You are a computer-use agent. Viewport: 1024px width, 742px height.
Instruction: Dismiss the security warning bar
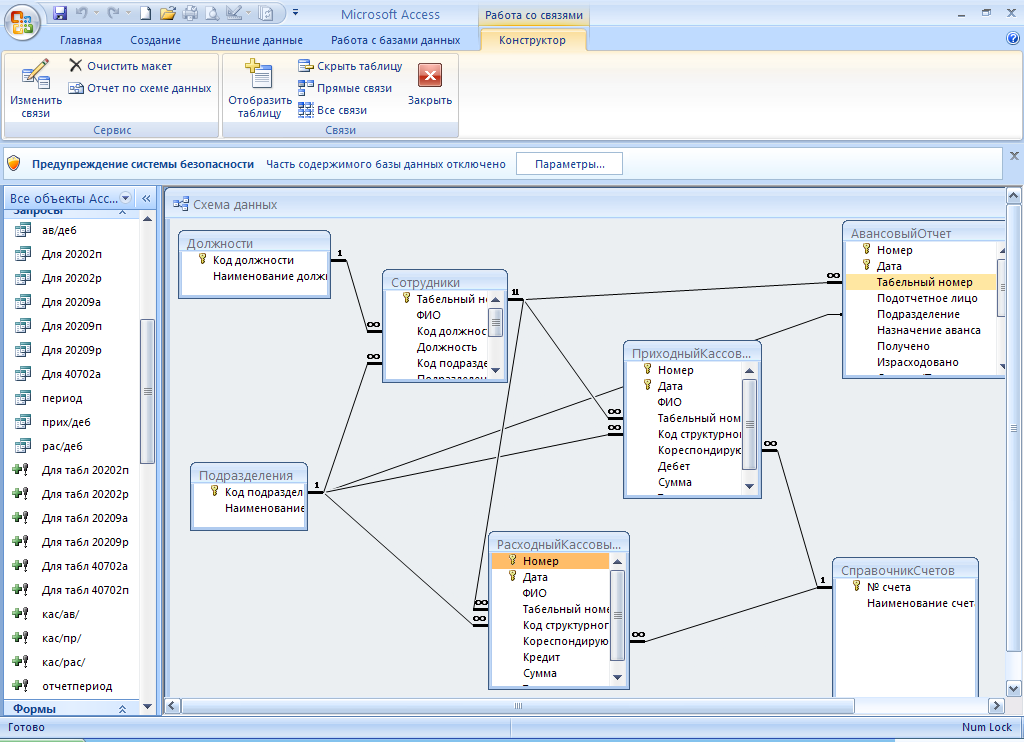coord(1014,156)
